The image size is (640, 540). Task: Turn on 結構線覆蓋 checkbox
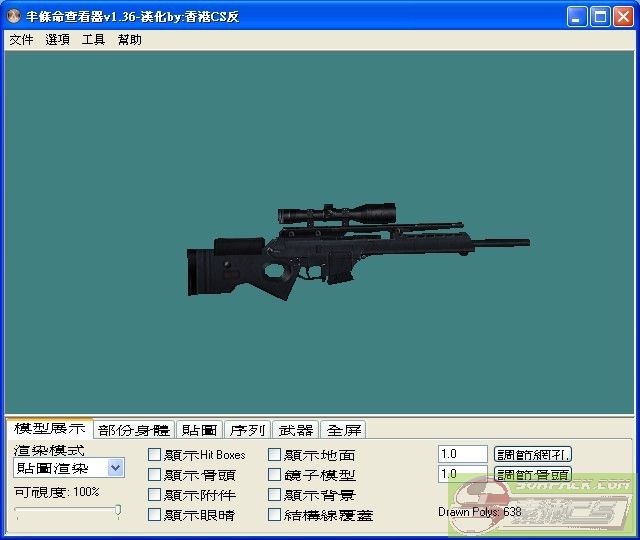275,515
